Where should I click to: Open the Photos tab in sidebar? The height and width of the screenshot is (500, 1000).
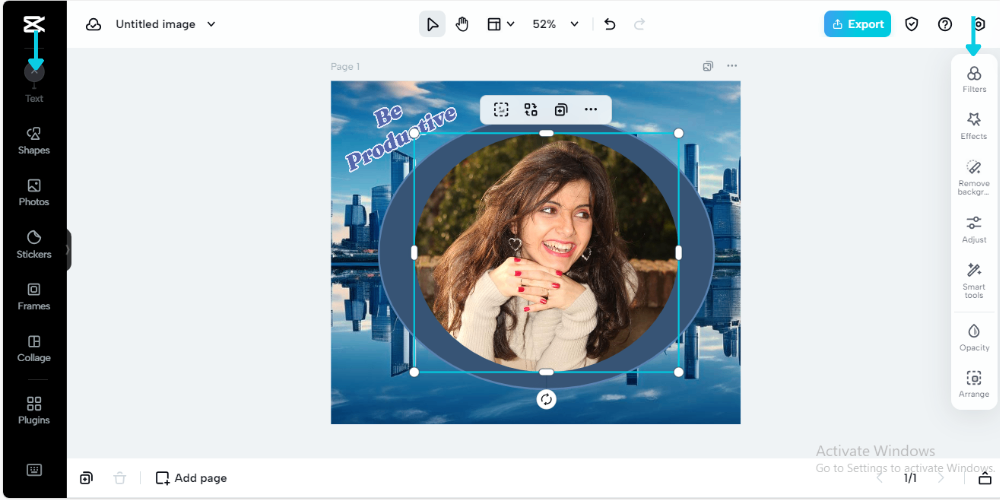click(x=33, y=192)
